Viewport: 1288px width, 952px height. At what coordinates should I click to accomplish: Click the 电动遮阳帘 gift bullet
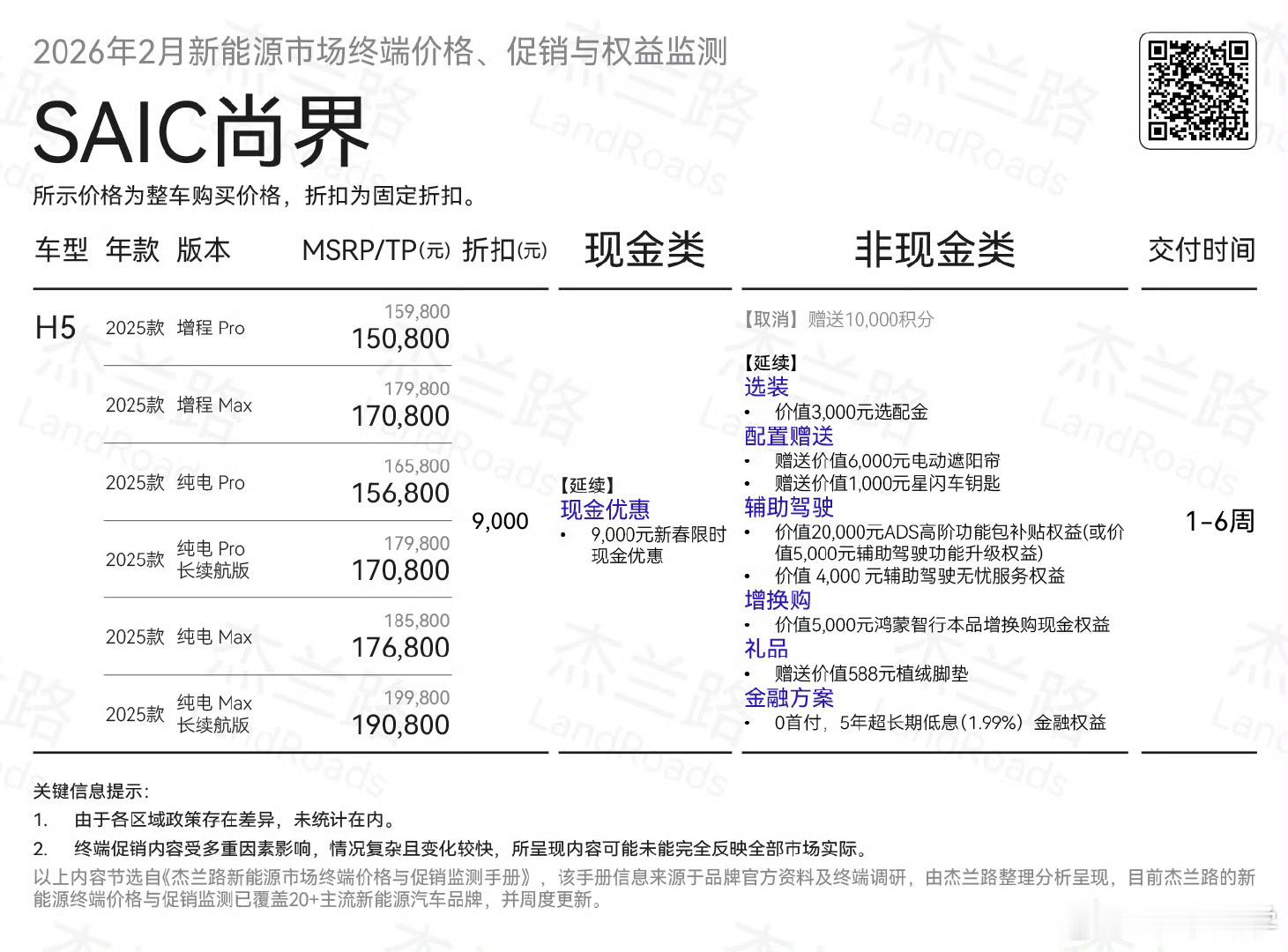click(x=872, y=460)
